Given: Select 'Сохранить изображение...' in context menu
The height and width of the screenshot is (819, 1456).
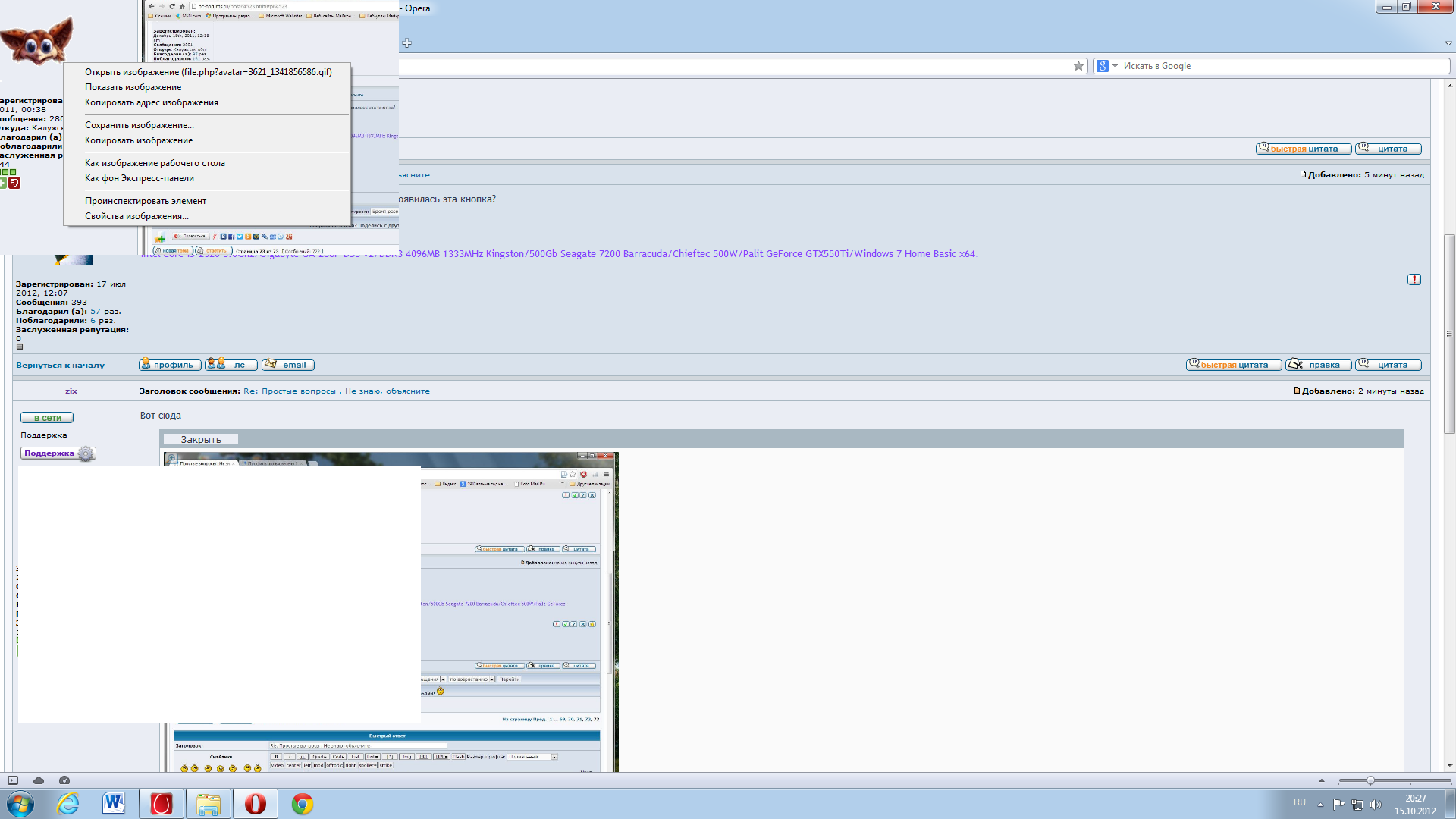Looking at the screenshot, I should click(x=140, y=125).
